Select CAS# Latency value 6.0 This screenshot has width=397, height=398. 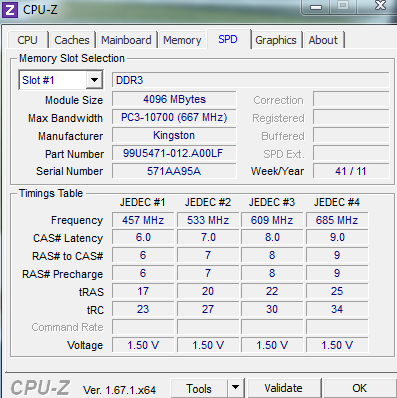(x=143, y=238)
